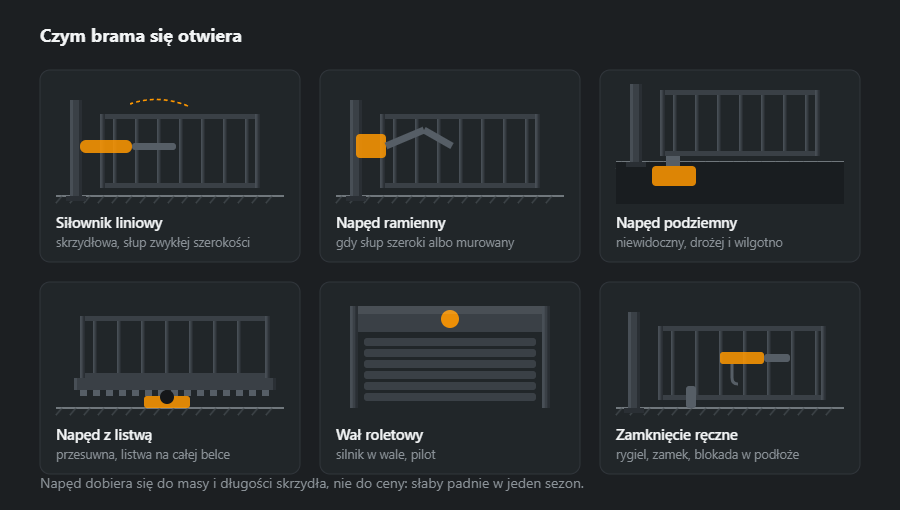Click the heading Czym brama się otwiera
900x510 pixels.
point(141,36)
